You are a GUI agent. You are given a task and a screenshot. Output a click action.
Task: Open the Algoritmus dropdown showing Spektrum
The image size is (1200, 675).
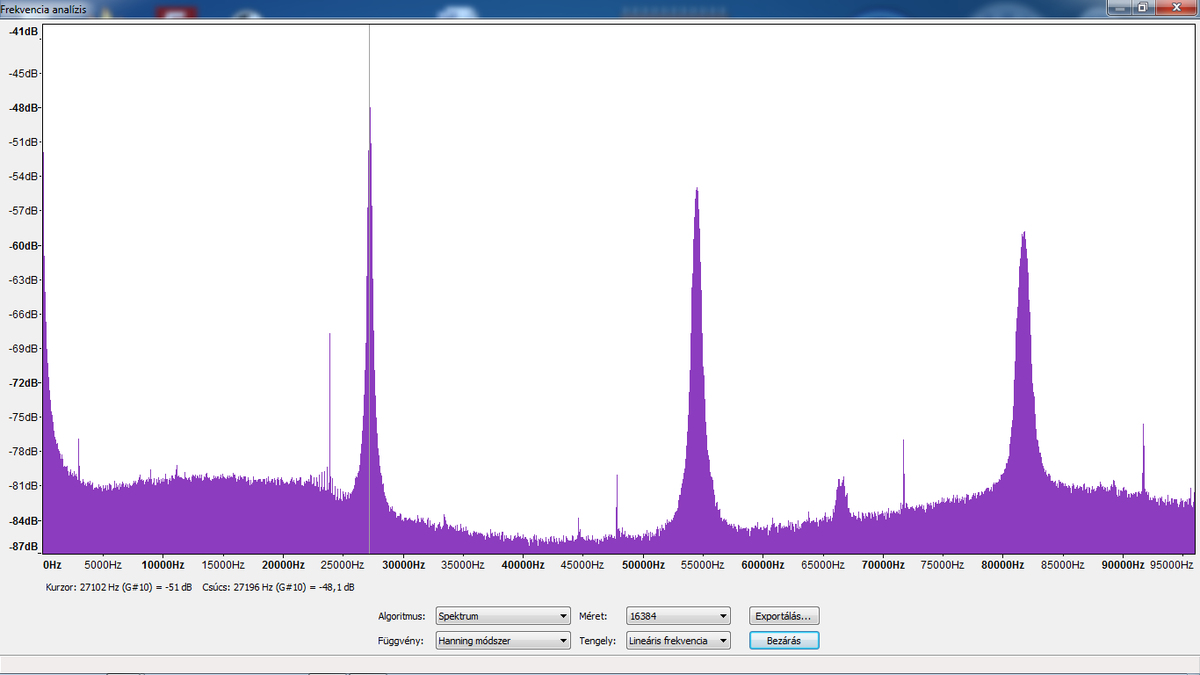(502, 616)
